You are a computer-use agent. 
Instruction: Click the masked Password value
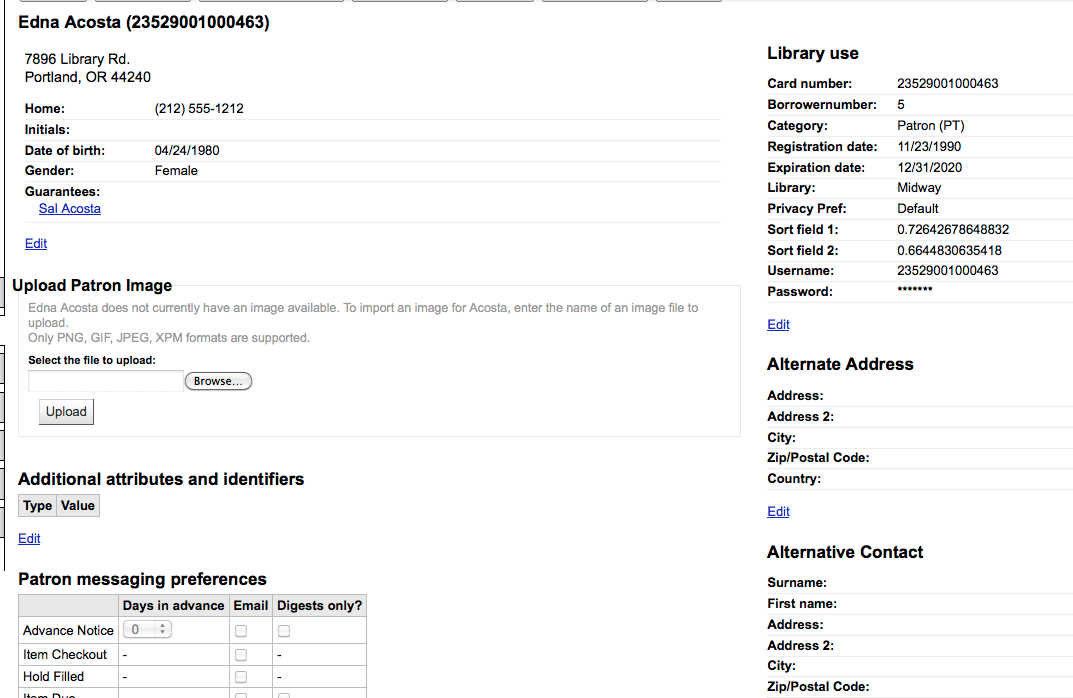(x=915, y=292)
